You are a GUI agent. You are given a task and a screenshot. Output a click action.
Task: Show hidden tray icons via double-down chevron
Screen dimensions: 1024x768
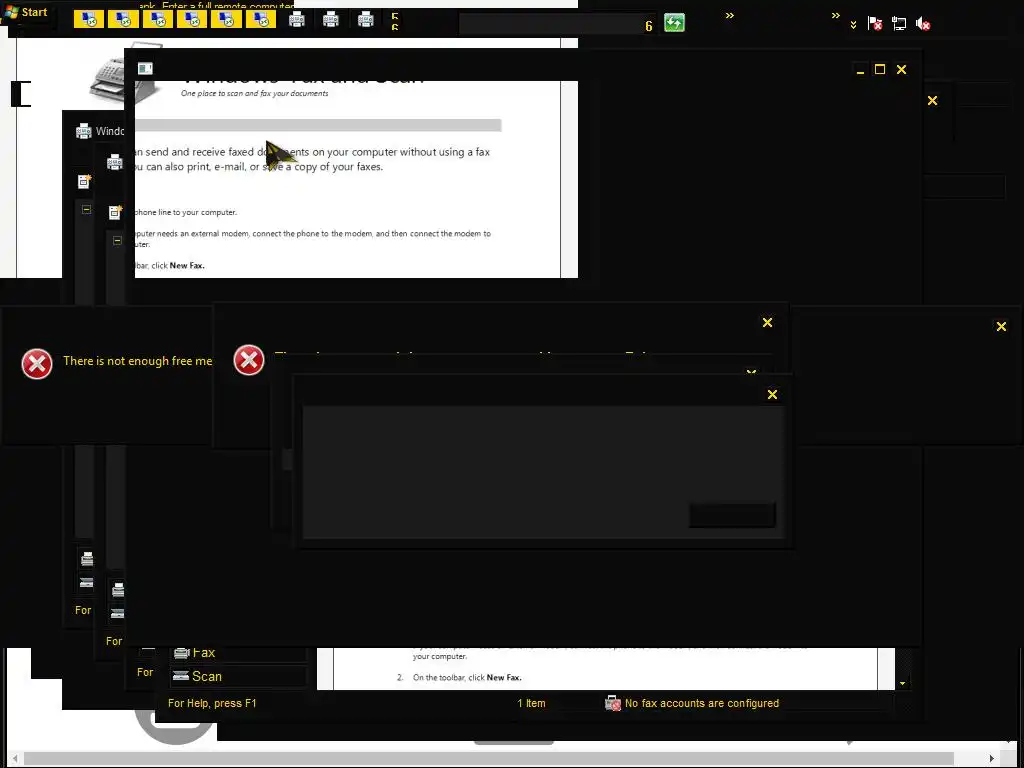point(853,25)
